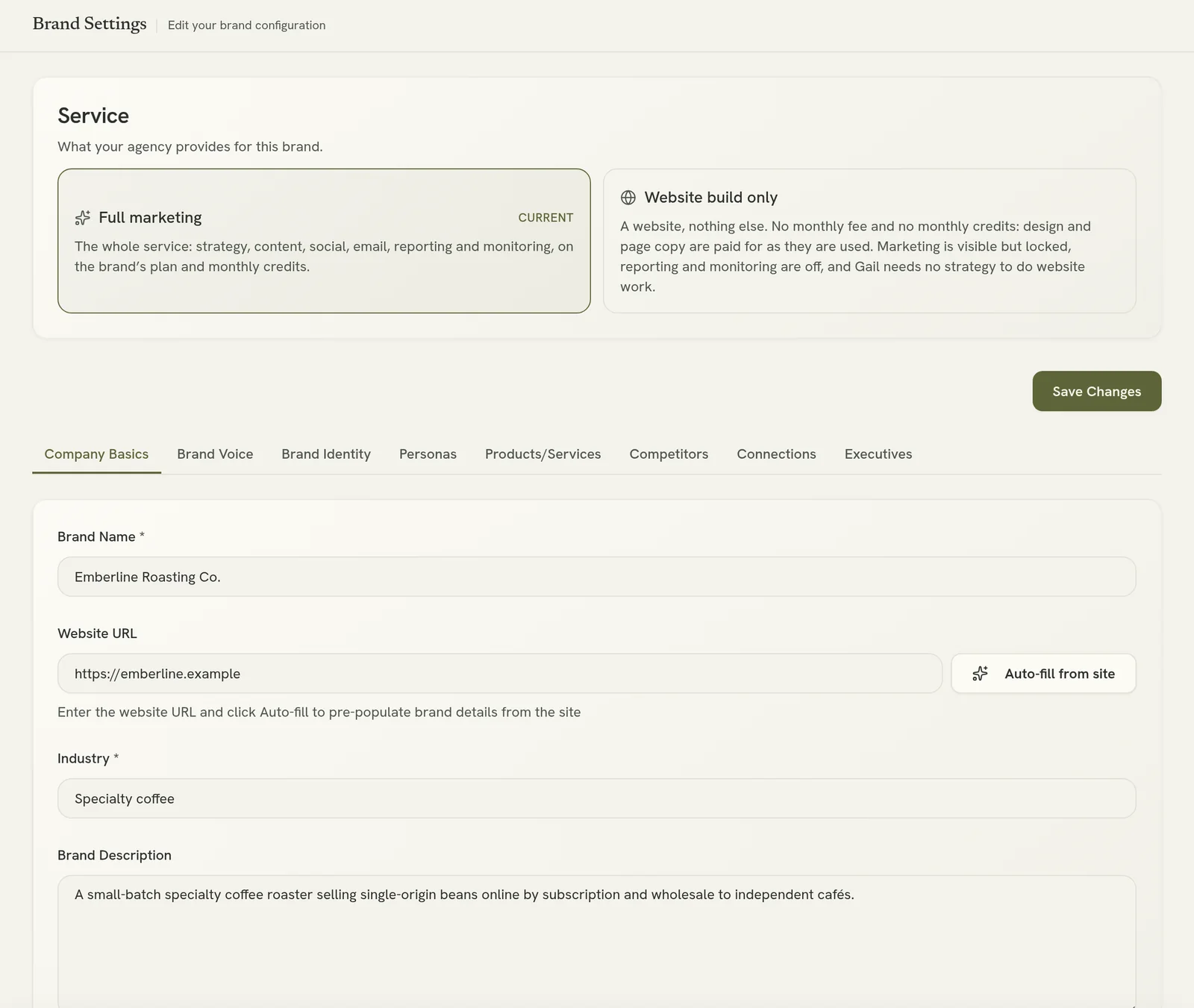
Task: Focus the Industry input field
Action: [x=596, y=798]
